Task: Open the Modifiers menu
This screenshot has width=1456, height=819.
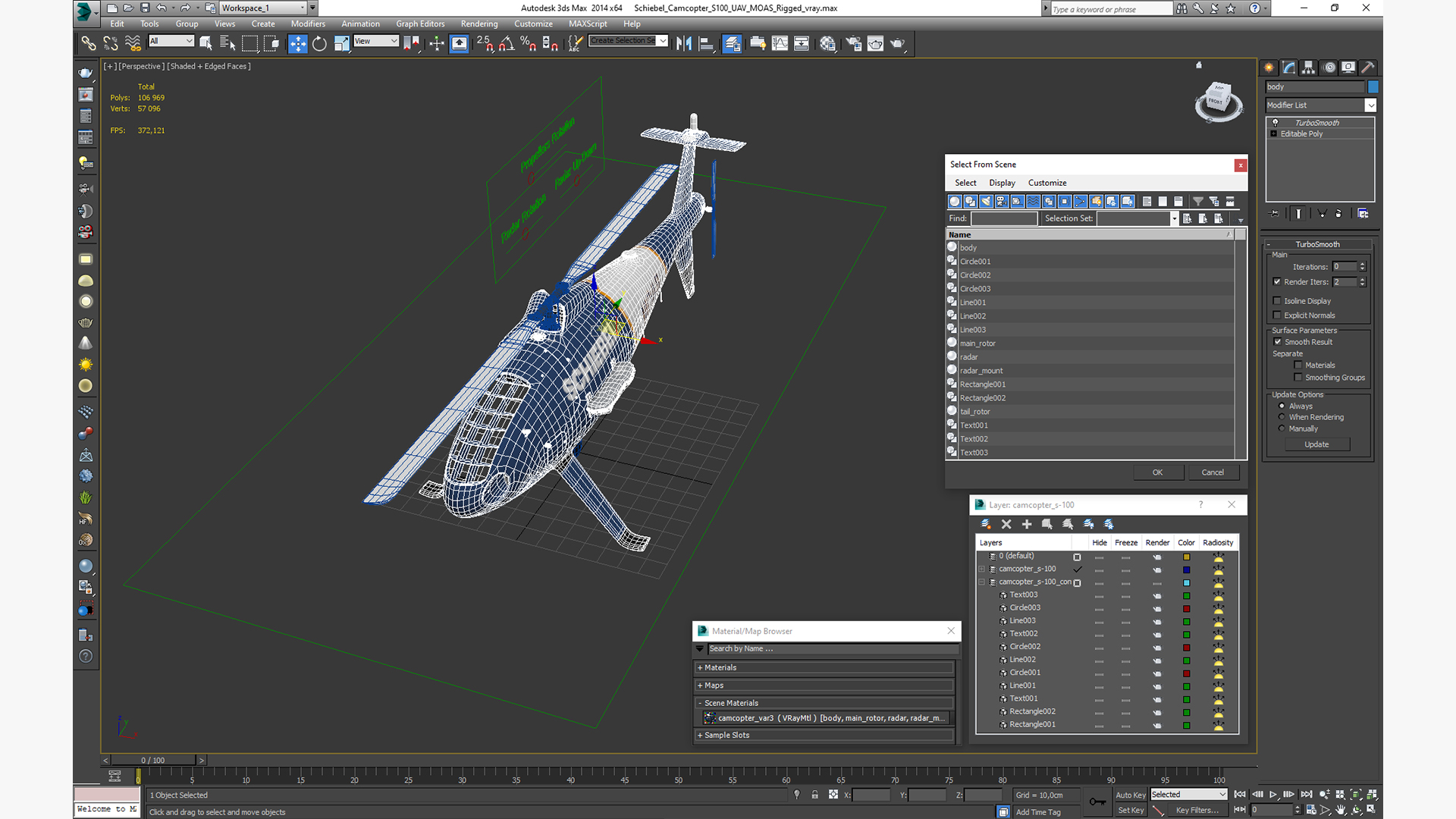Action: pyautogui.click(x=308, y=24)
